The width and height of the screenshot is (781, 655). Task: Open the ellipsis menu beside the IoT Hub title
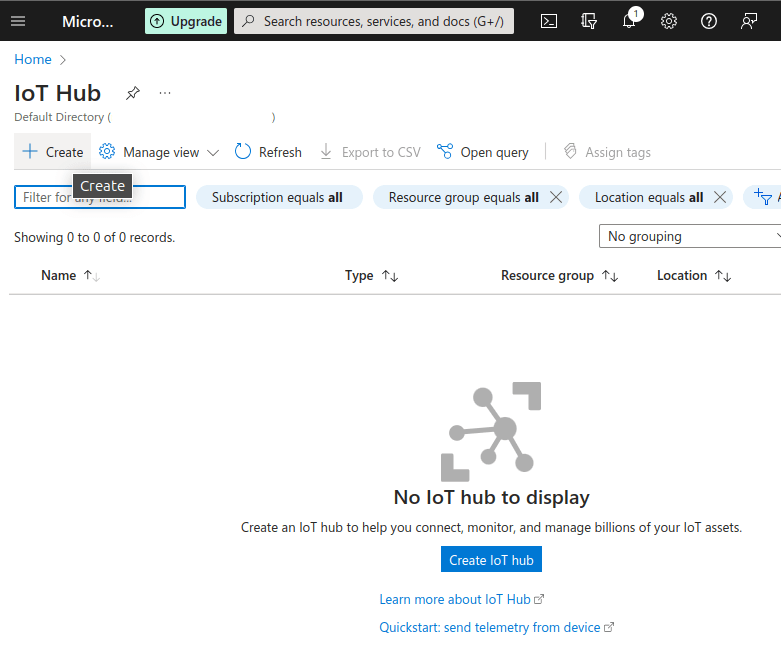coord(165,93)
